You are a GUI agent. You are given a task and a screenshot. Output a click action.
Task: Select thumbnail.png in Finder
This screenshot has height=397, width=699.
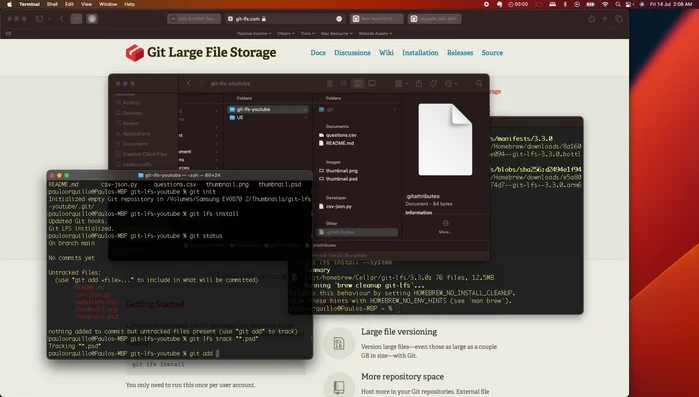click(x=338, y=171)
